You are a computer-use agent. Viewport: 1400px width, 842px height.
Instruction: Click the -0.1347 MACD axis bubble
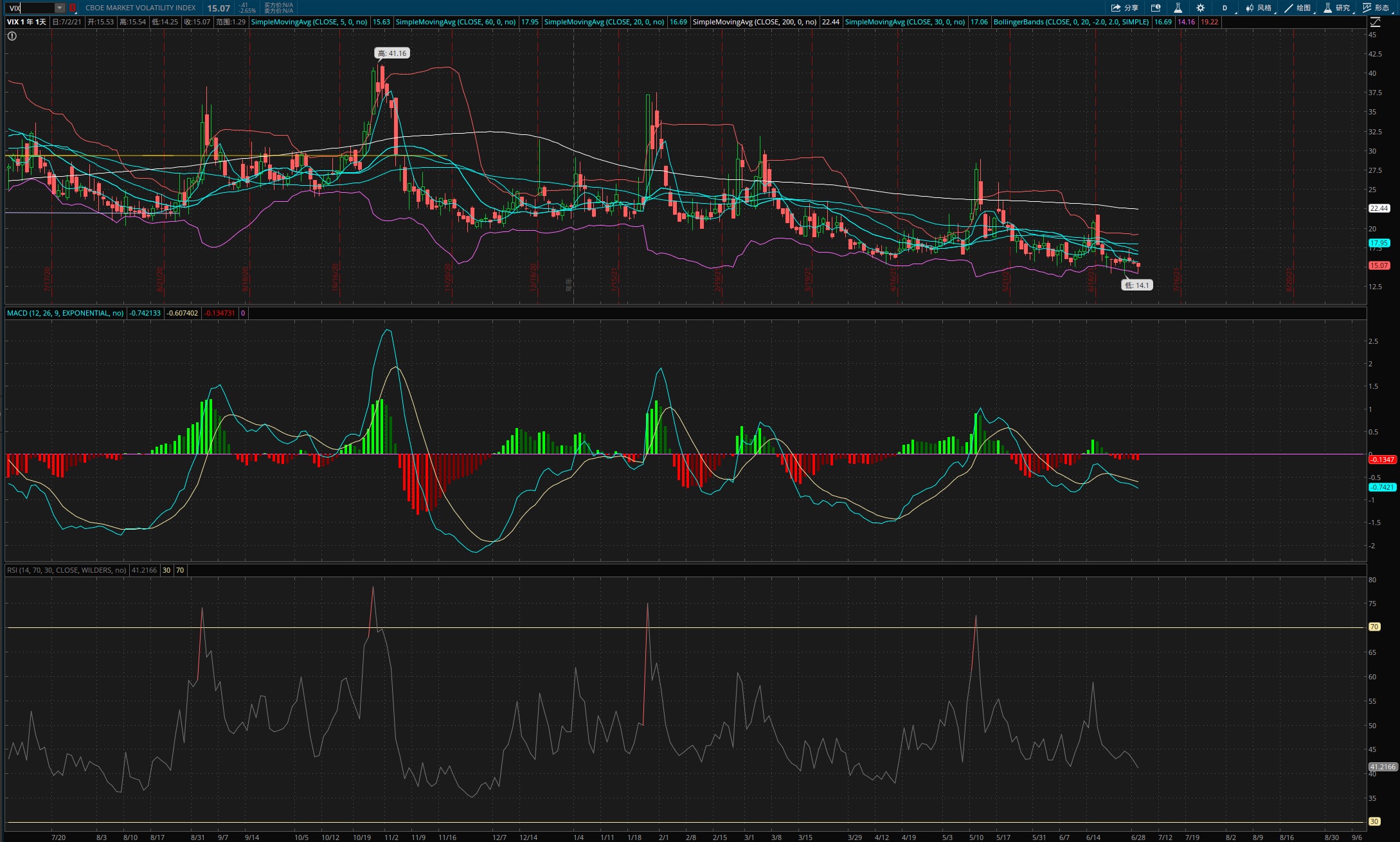[x=1382, y=460]
